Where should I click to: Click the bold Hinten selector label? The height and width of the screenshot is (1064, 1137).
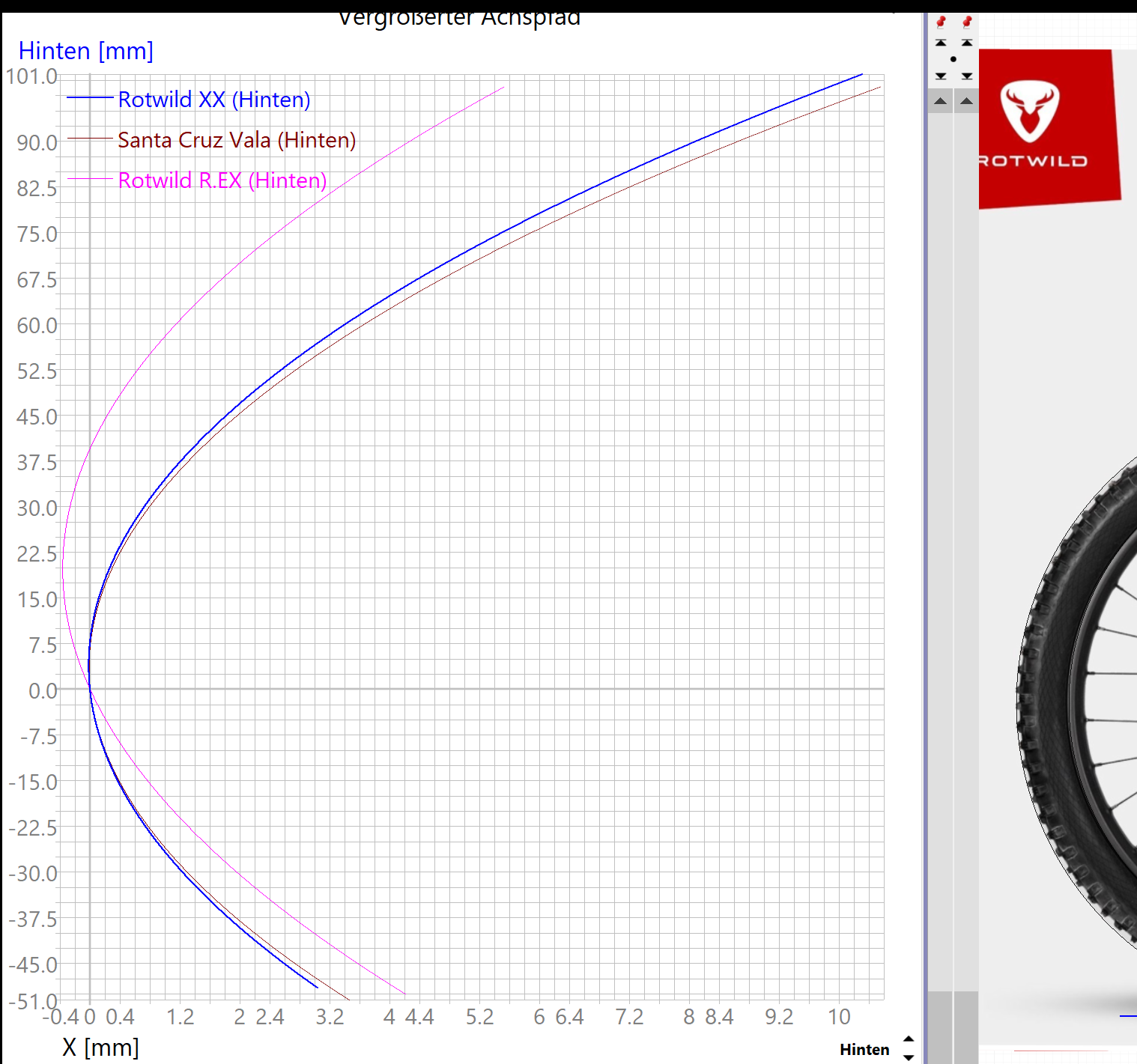click(x=864, y=1050)
